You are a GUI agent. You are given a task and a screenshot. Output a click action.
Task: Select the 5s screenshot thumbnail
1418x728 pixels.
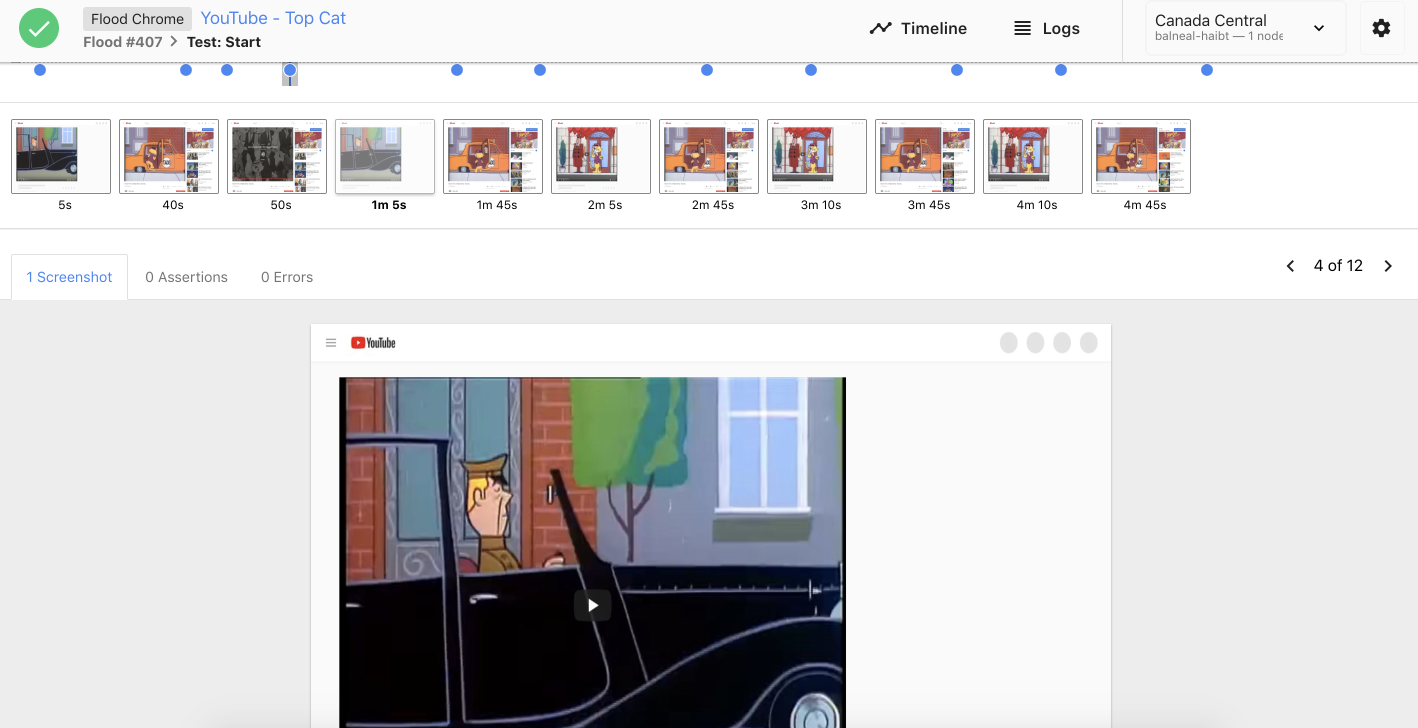(x=61, y=156)
